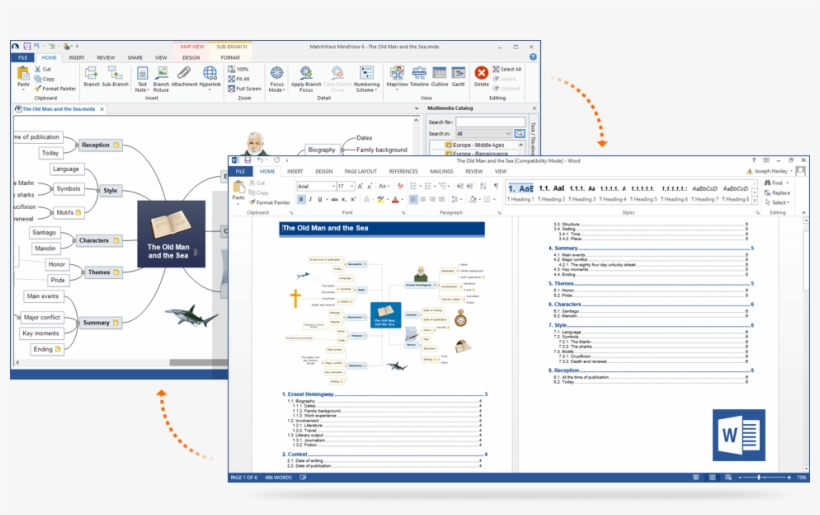The image size is (820, 515).
Task: Toggle show paragraph marks in Word
Action: (496, 186)
